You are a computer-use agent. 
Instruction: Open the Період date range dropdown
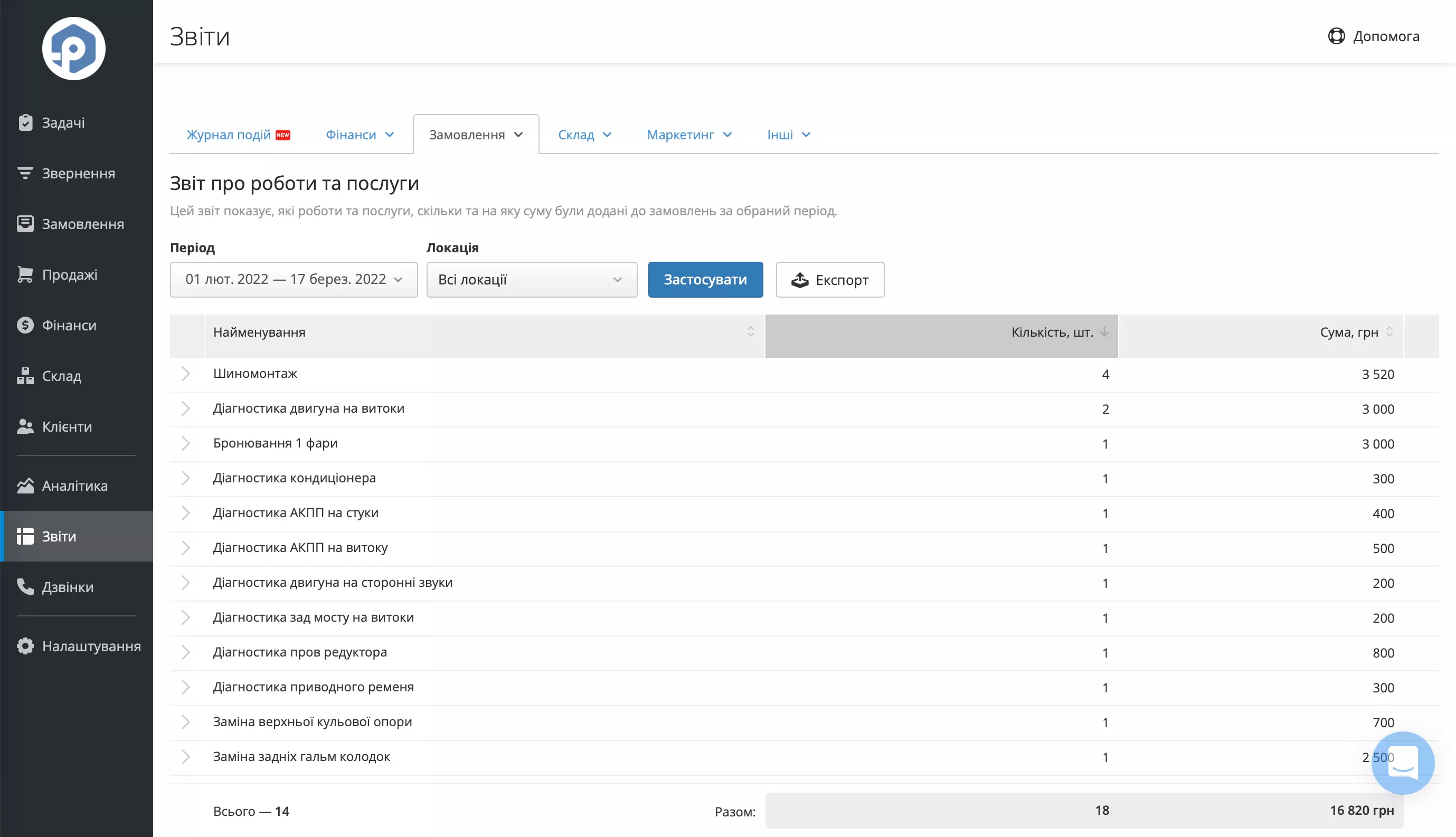click(x=294, y=279)
